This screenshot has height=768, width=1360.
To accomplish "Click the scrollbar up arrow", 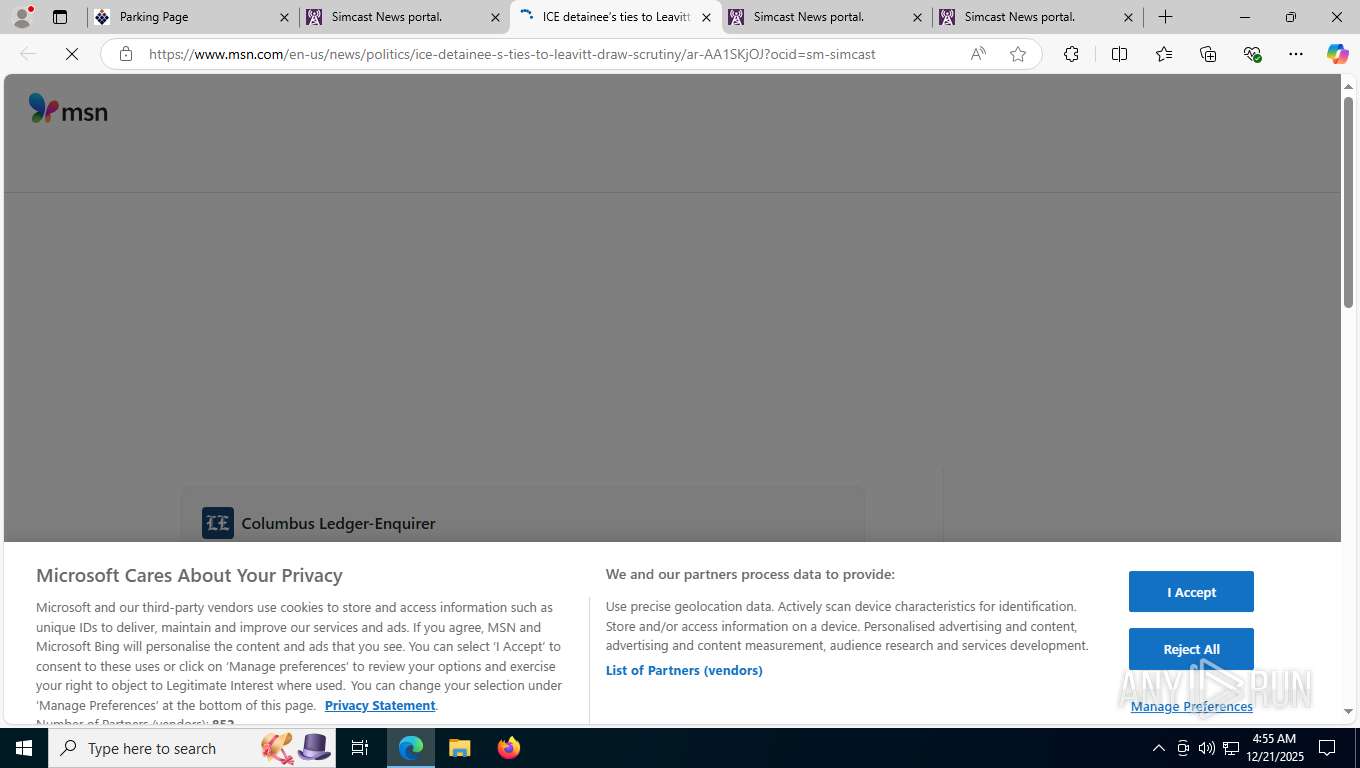I will tap(1348, 87).
